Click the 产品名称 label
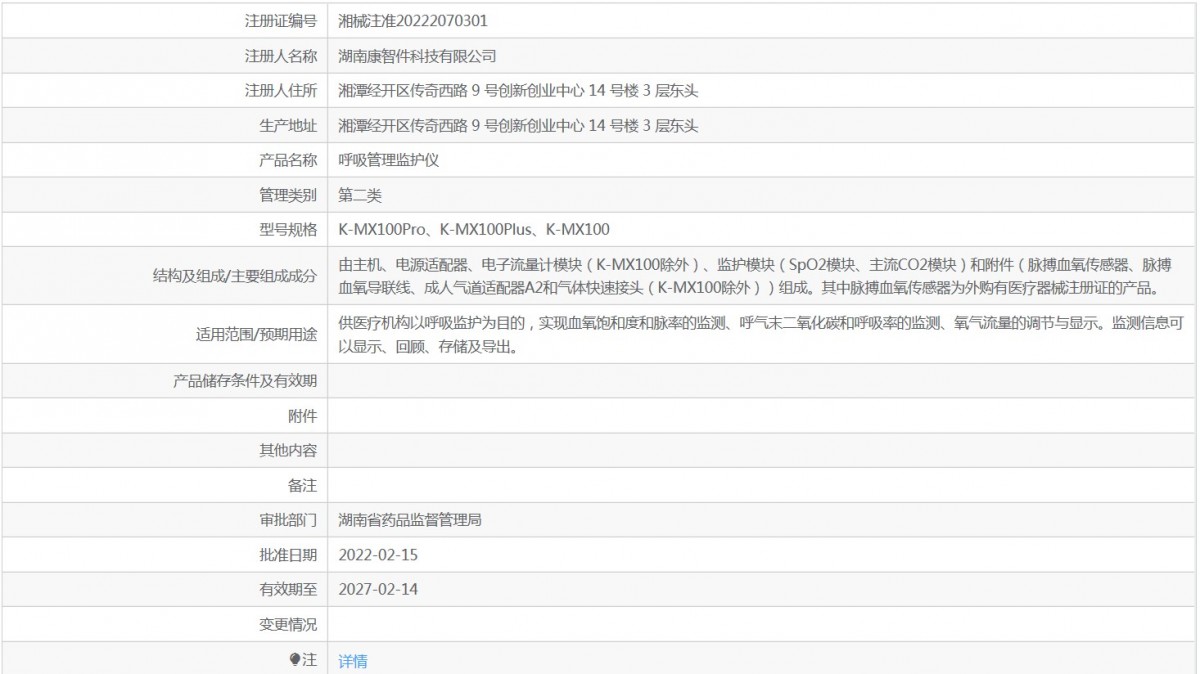Image resolution: width=1200 pixels, height=674 pixels. 288,160
